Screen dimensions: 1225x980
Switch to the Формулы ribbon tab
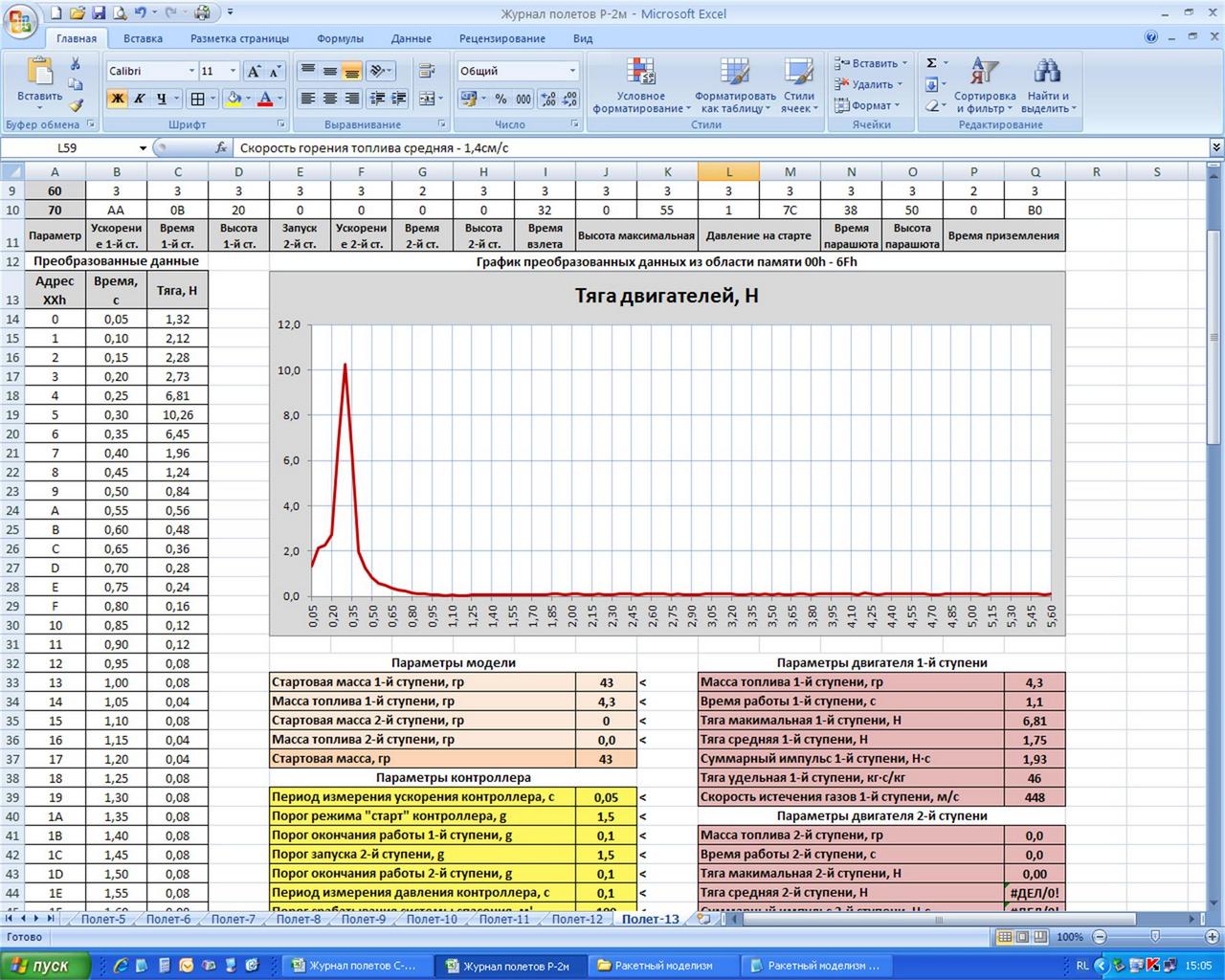[340, 38]
